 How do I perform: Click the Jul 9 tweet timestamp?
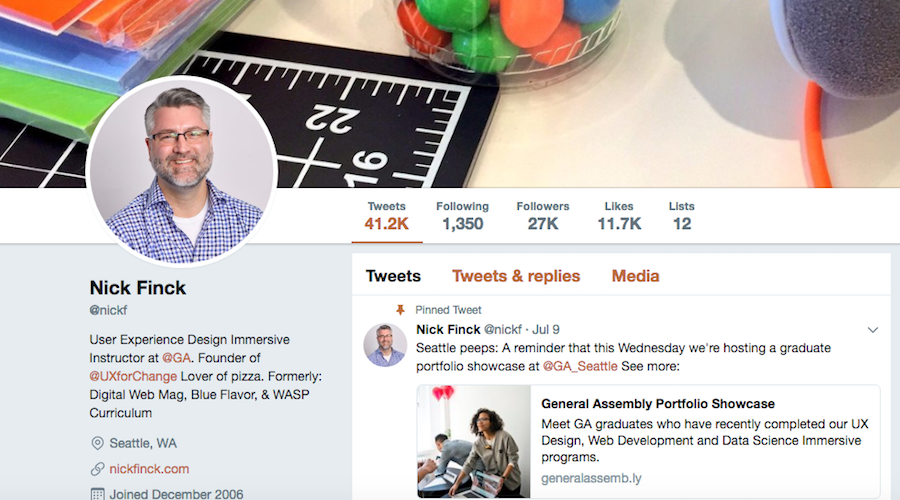click(546, 330)
